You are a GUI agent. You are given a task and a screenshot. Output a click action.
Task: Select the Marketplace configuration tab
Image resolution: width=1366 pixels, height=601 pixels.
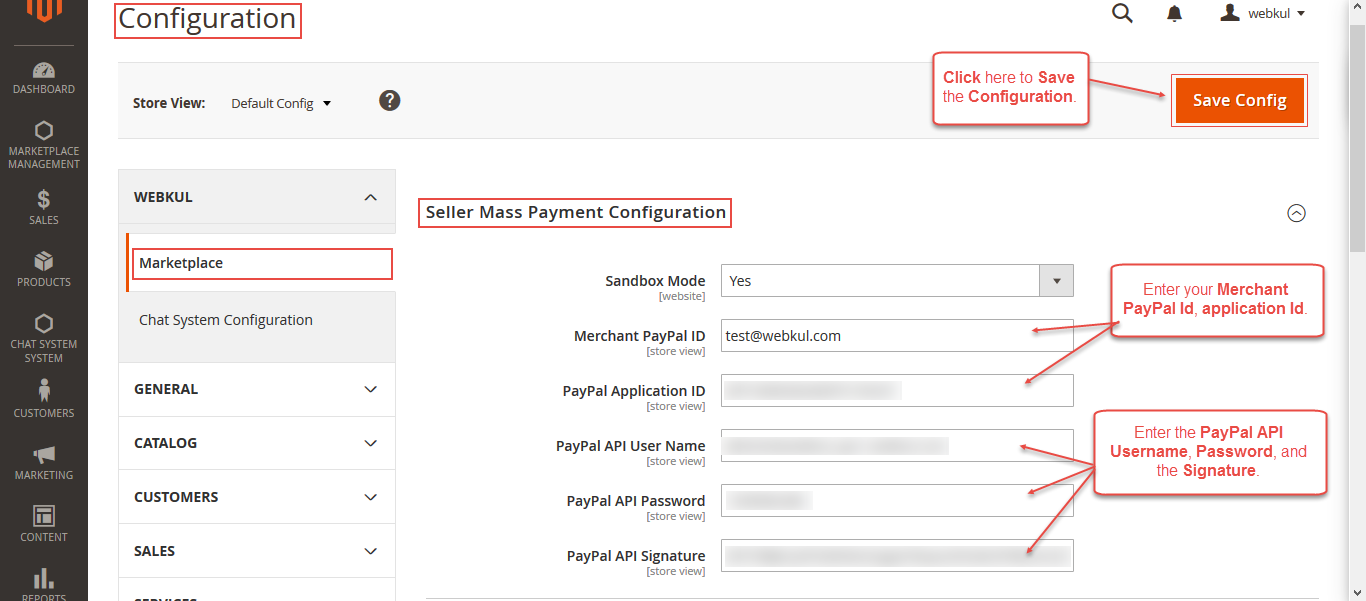pyautogui.click(x=261, y=263)
